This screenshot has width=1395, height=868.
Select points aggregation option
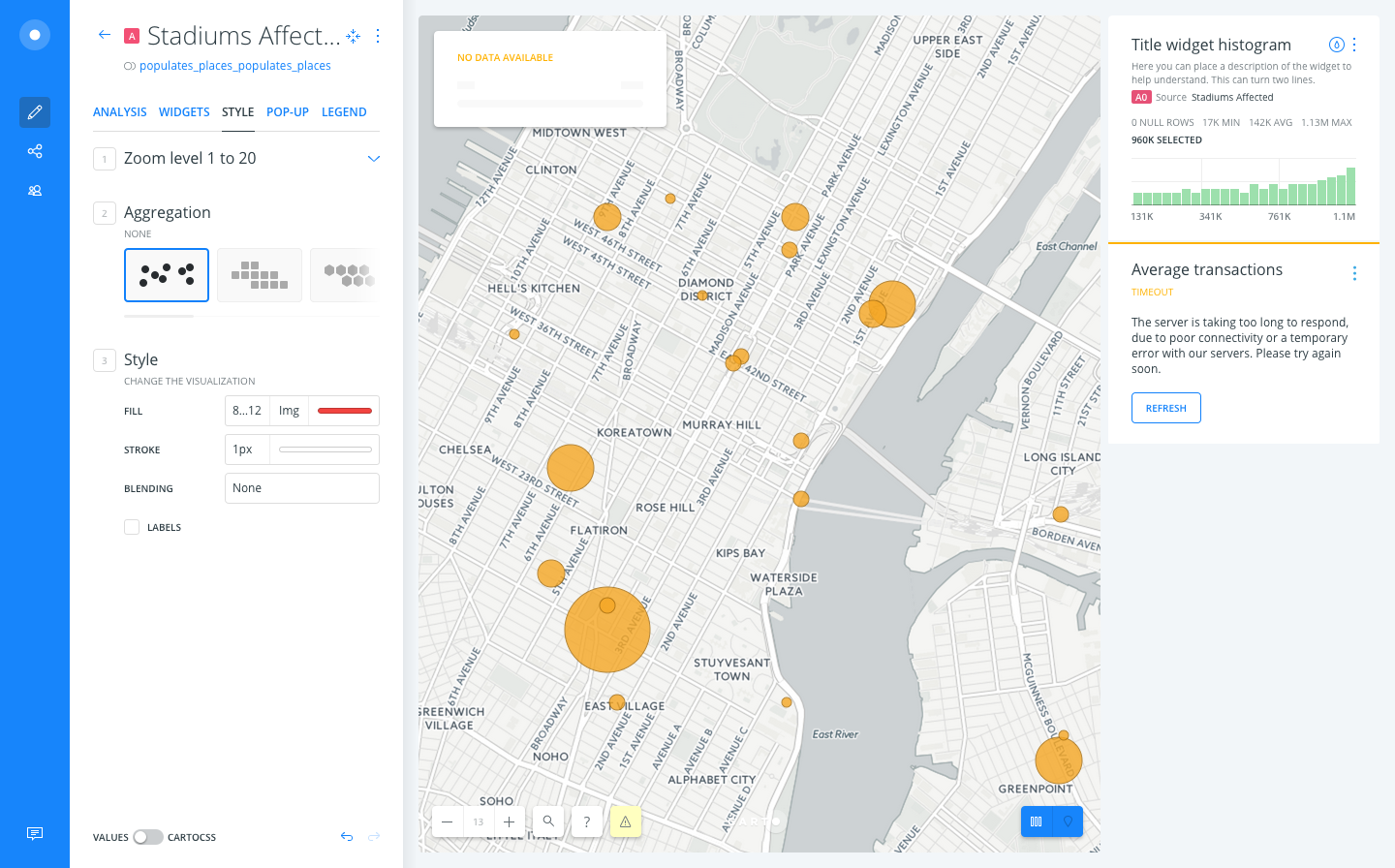click(167, 275)
